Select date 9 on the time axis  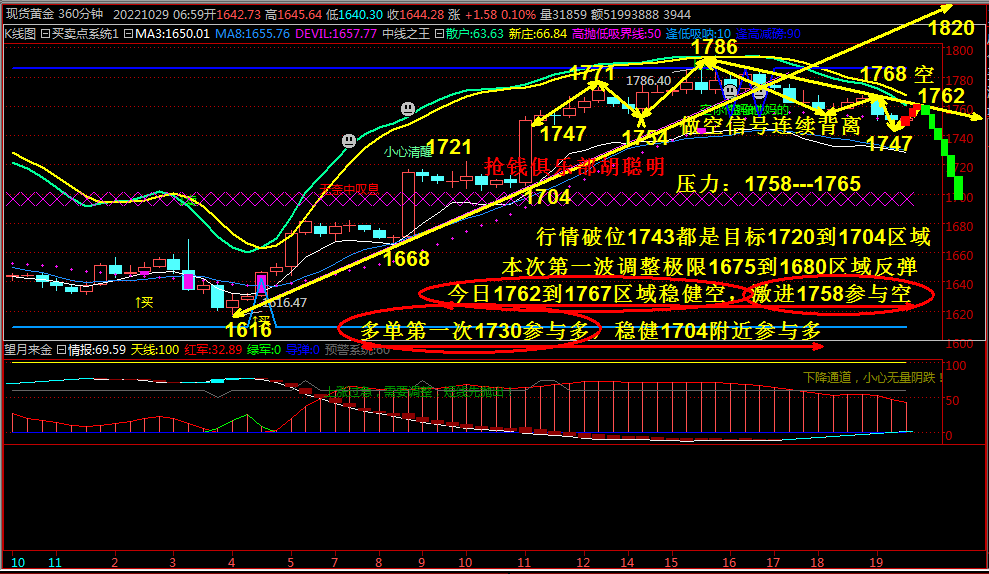421,563
